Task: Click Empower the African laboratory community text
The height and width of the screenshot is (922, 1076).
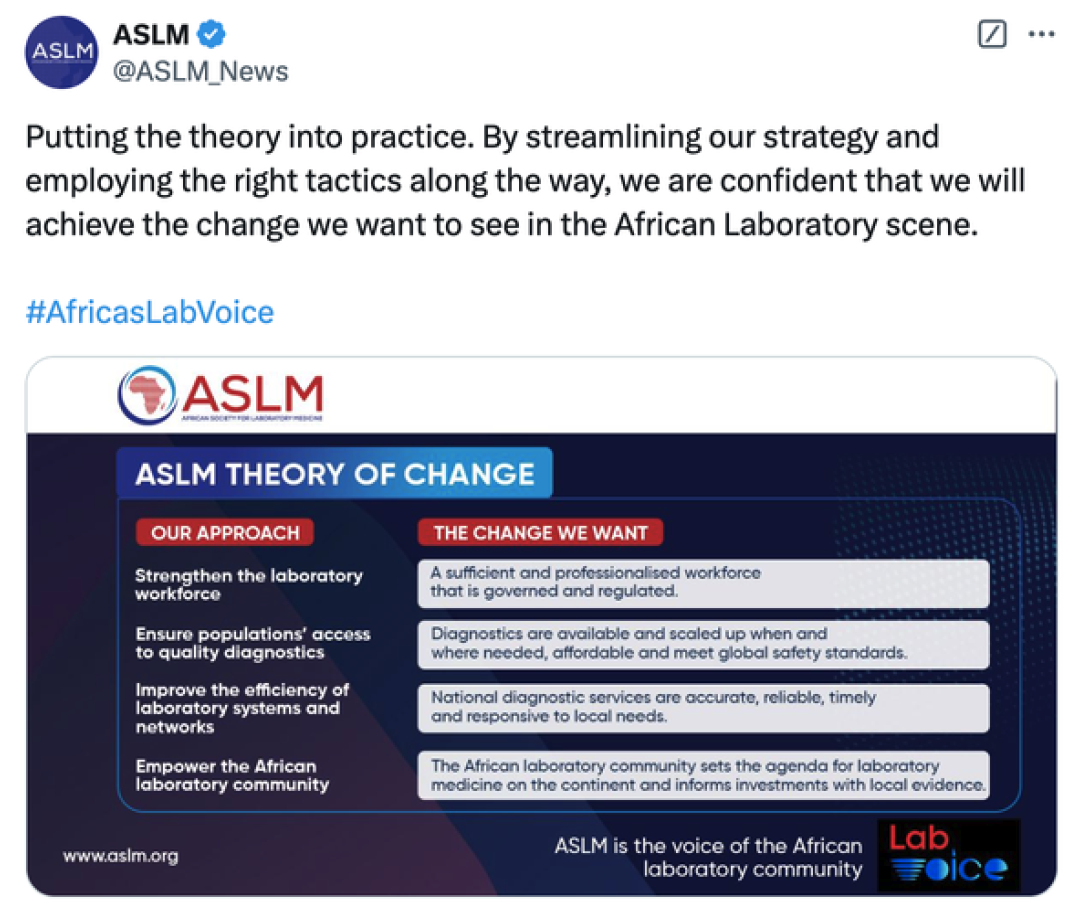Action: click(232, 775)
